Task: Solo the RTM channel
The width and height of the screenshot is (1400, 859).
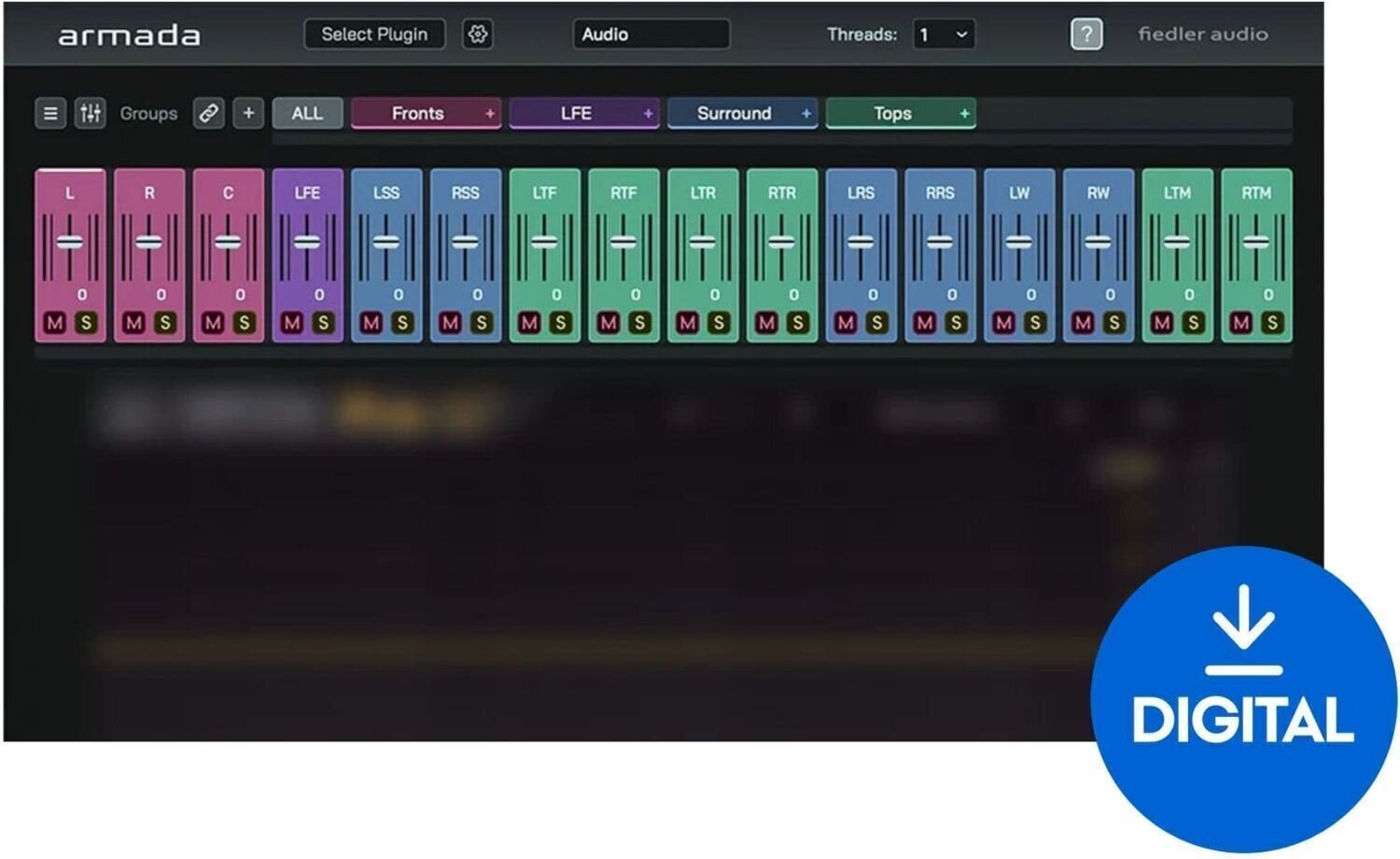Action: tap(1271, 322)
